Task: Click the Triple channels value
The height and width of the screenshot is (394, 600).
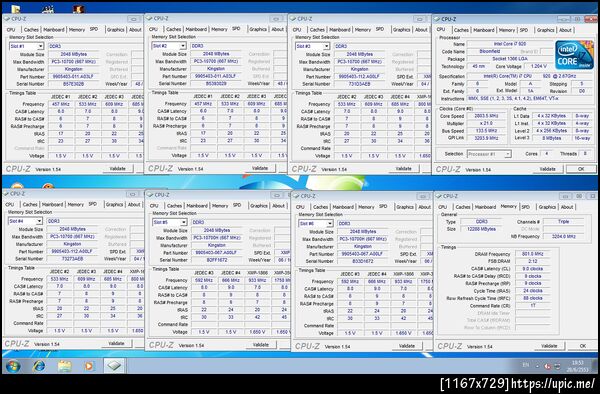Action: tap(563, 221)
